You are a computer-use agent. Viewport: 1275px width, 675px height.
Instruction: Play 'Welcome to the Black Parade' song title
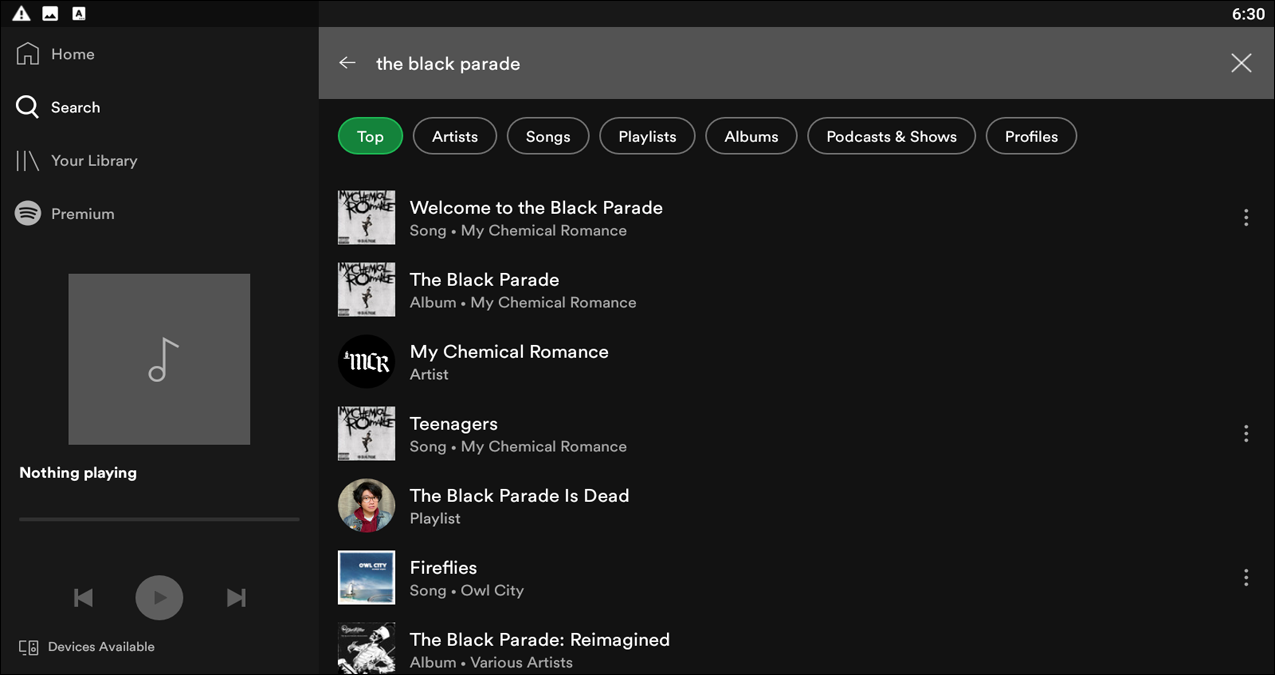click(536, 208)
